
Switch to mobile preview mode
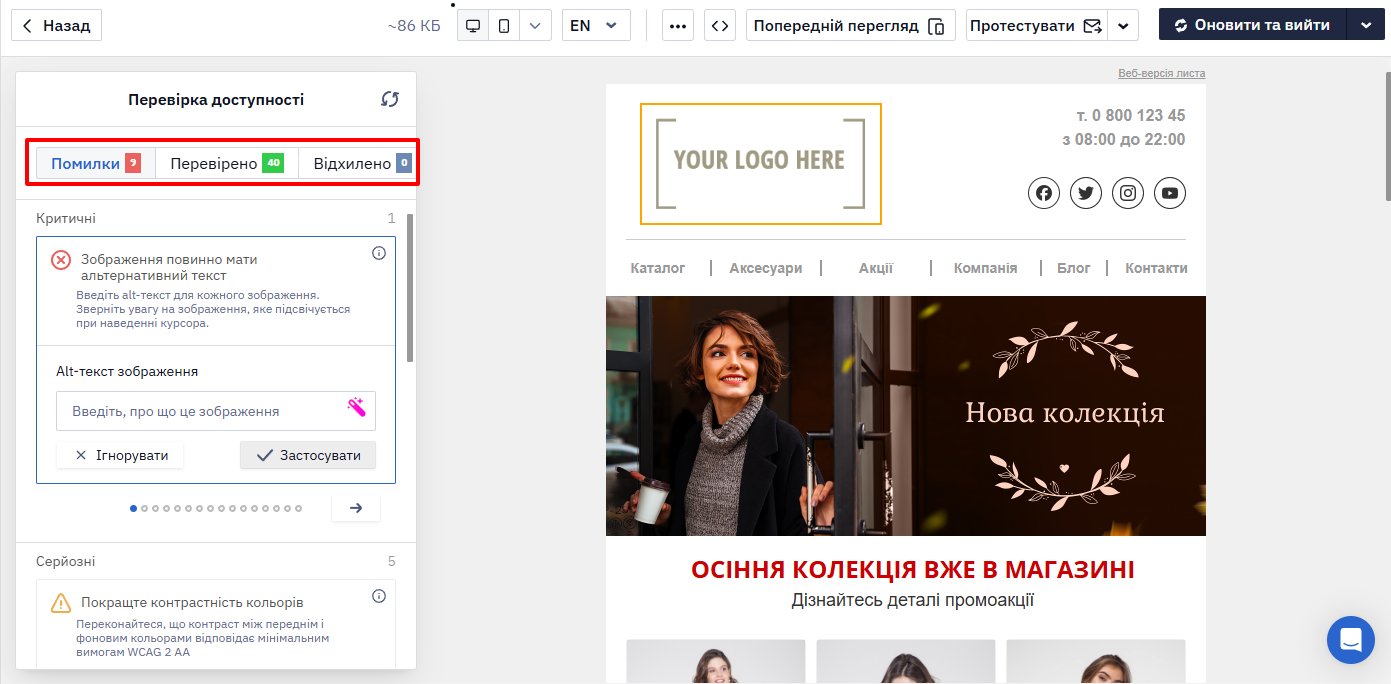click(504, 25)
